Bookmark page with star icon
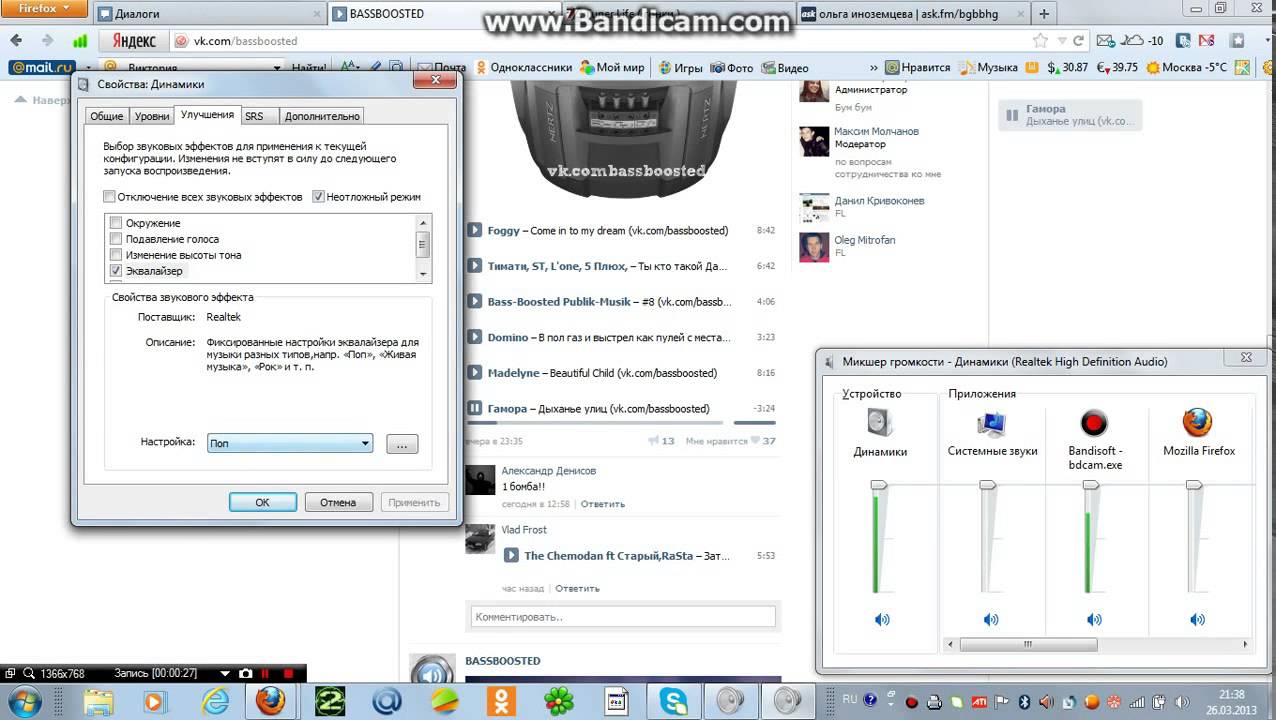 [x=1041, y=41]
